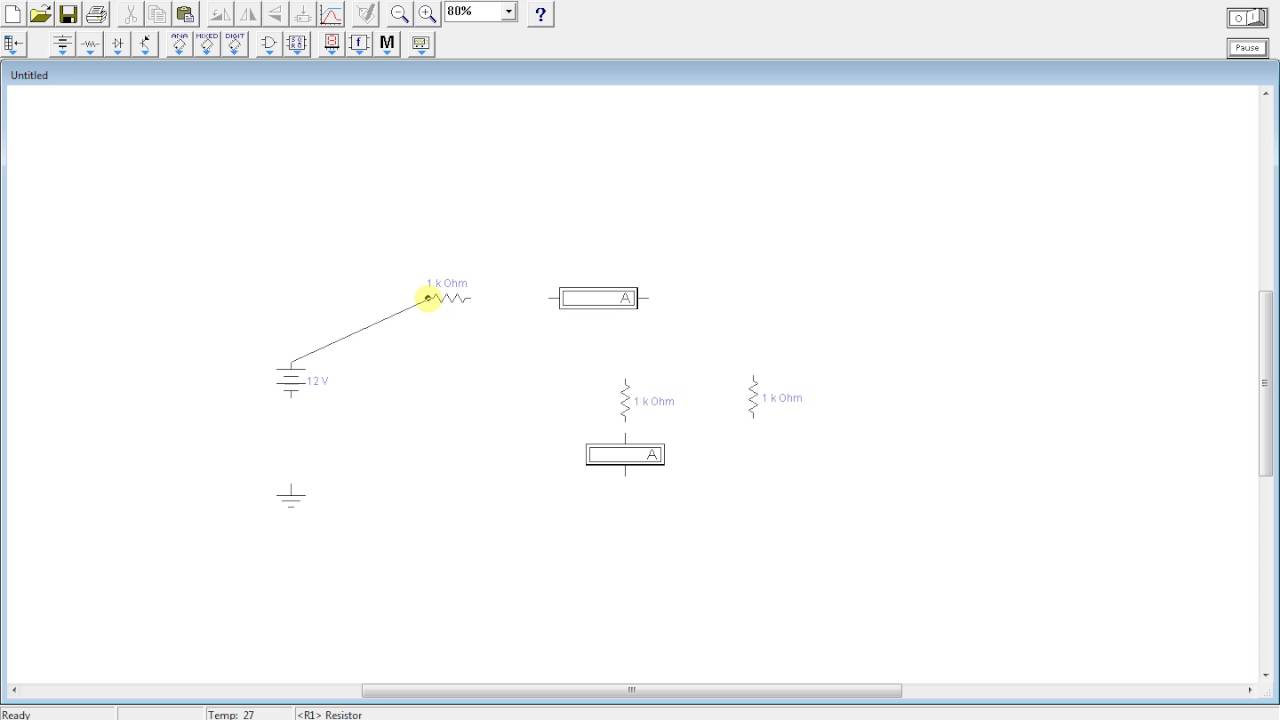Open the Logic Gates parts bin

(x=269, y=44)
